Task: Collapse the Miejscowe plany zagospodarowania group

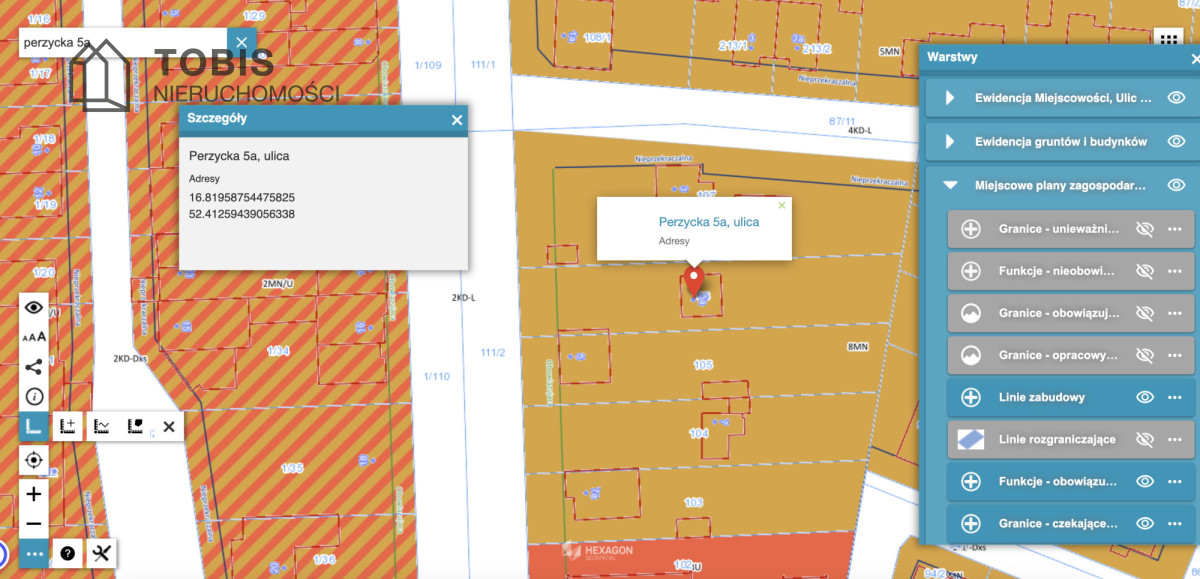Action: (x=951, y=185)
